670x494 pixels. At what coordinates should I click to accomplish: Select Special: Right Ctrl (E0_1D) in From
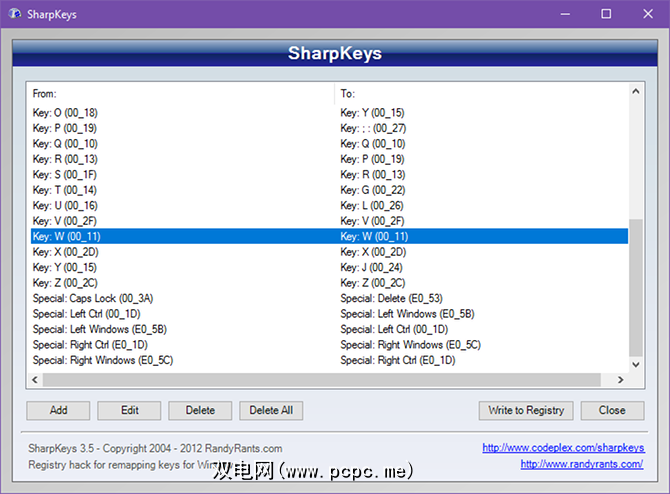(x=90, y=344)
